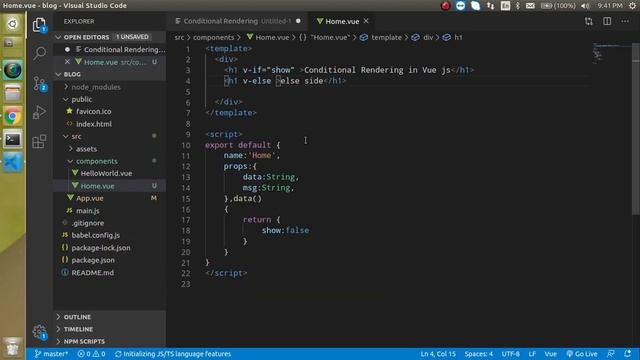This screenshot has width=640, height=360.
Task: Open favicon.ico in the explorer
Action: click(109, 111)
